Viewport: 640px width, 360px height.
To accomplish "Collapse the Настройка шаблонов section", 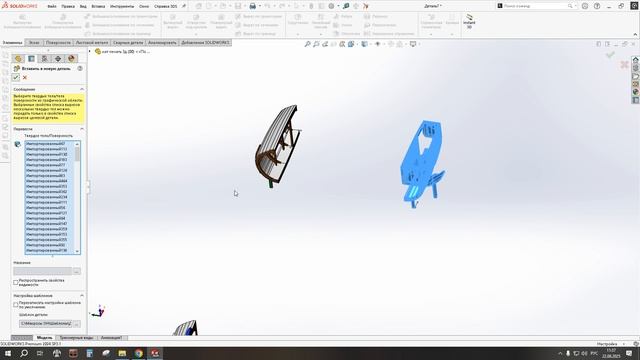I will click(x=82, y=296).
